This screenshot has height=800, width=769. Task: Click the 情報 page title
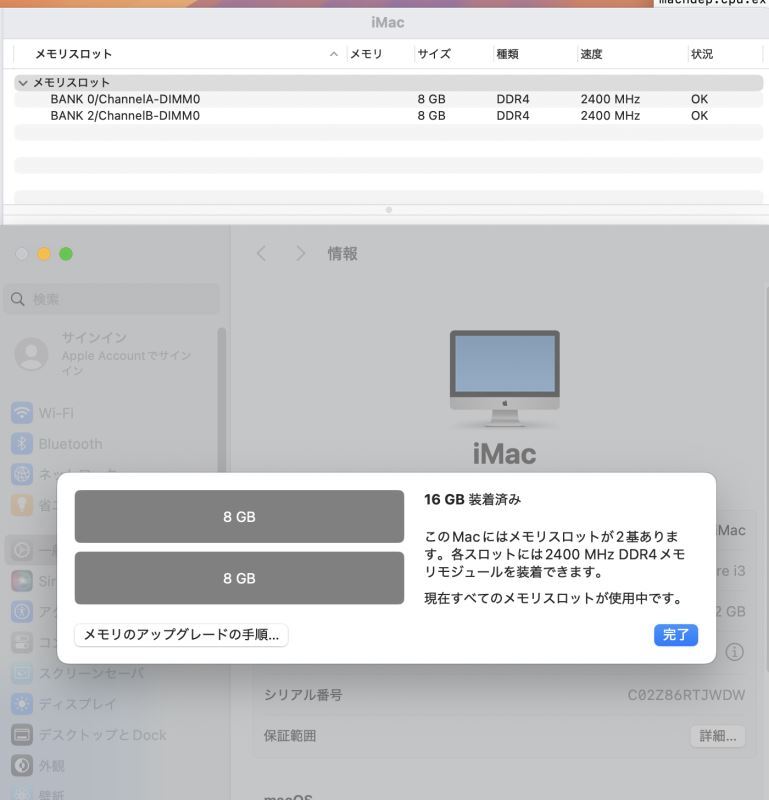[x=342, y=254]
